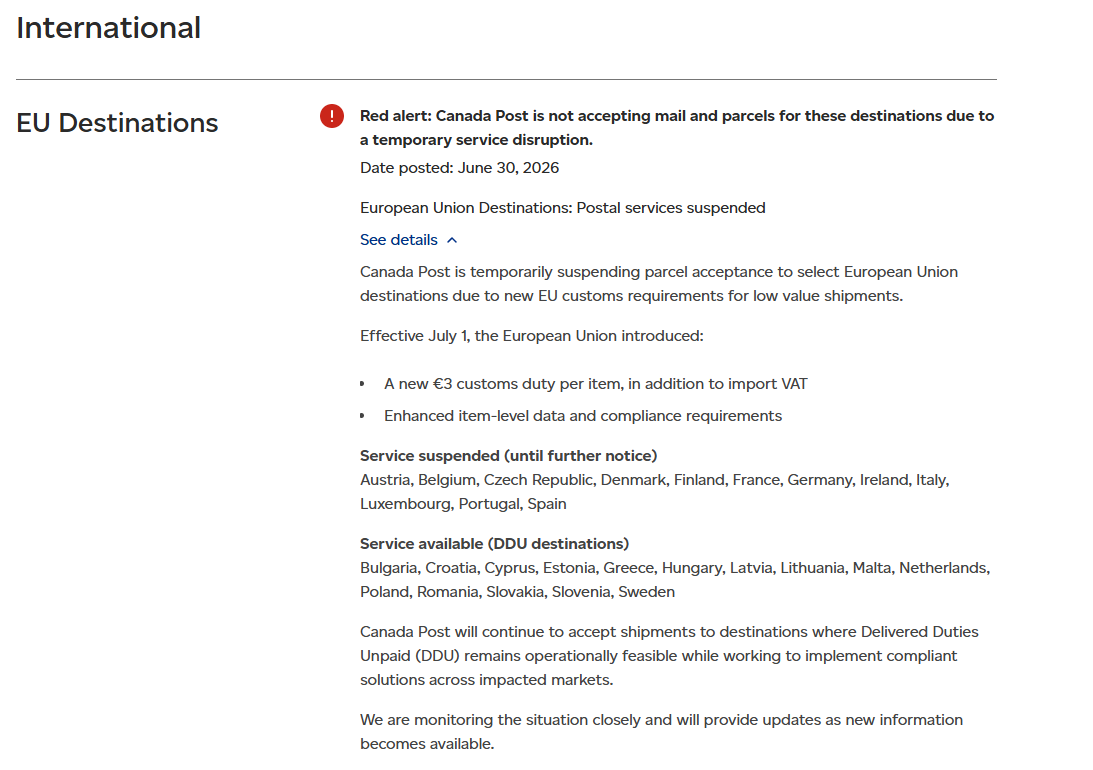Viewport: 1093px width, 770px height.
Task: Click the Postal services suspended subtitle
Action: 563,208
